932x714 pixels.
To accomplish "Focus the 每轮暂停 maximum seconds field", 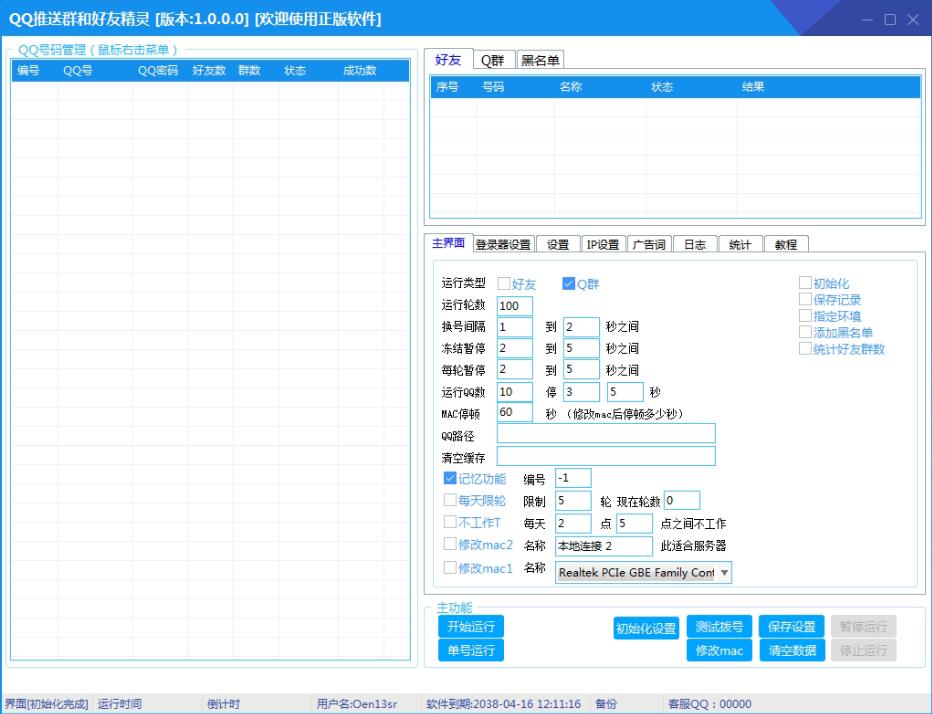I will click(x=581, y=369).
